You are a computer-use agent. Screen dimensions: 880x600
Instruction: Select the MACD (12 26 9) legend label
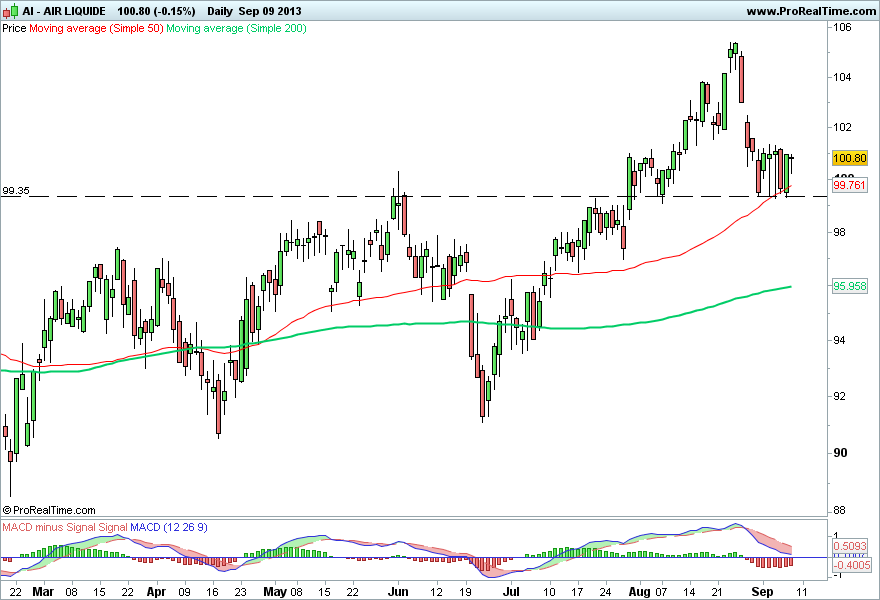169,527
